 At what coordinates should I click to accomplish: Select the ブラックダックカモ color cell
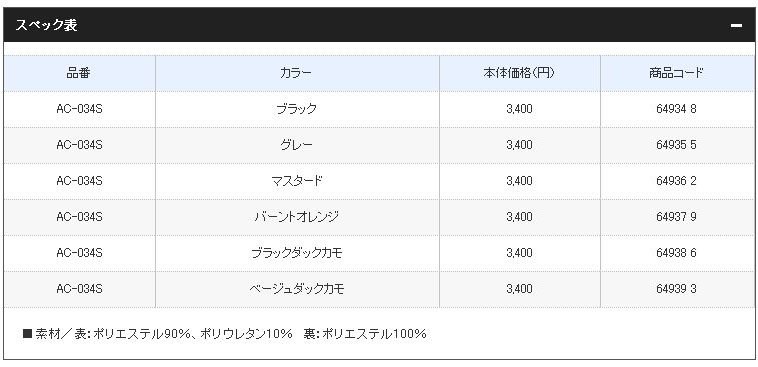coord(297,253)
